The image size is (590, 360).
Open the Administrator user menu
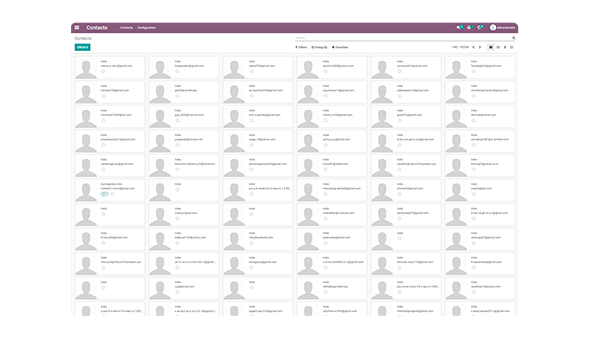(503, 27)
